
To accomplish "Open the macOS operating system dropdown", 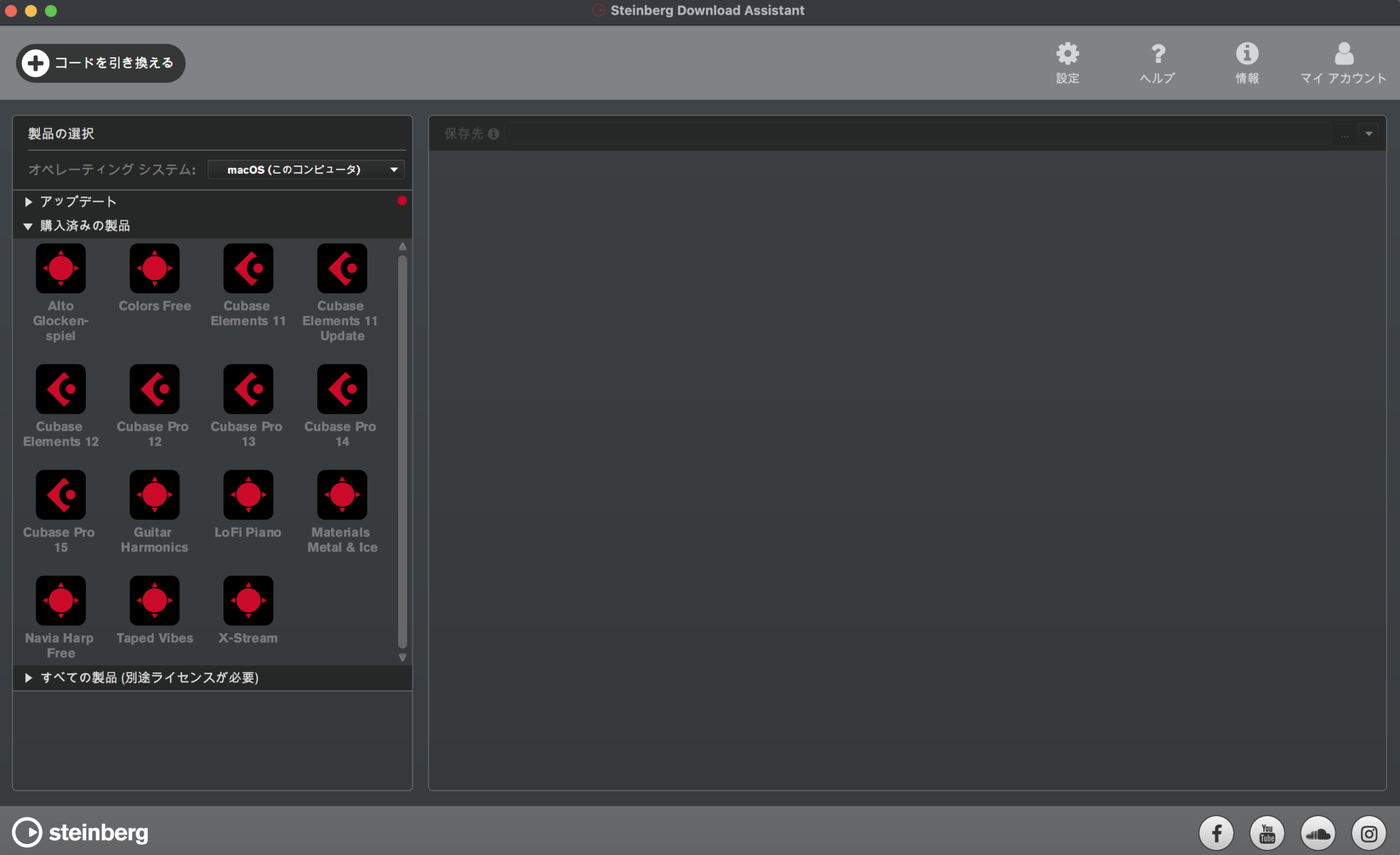I will (x=306, y=169).
